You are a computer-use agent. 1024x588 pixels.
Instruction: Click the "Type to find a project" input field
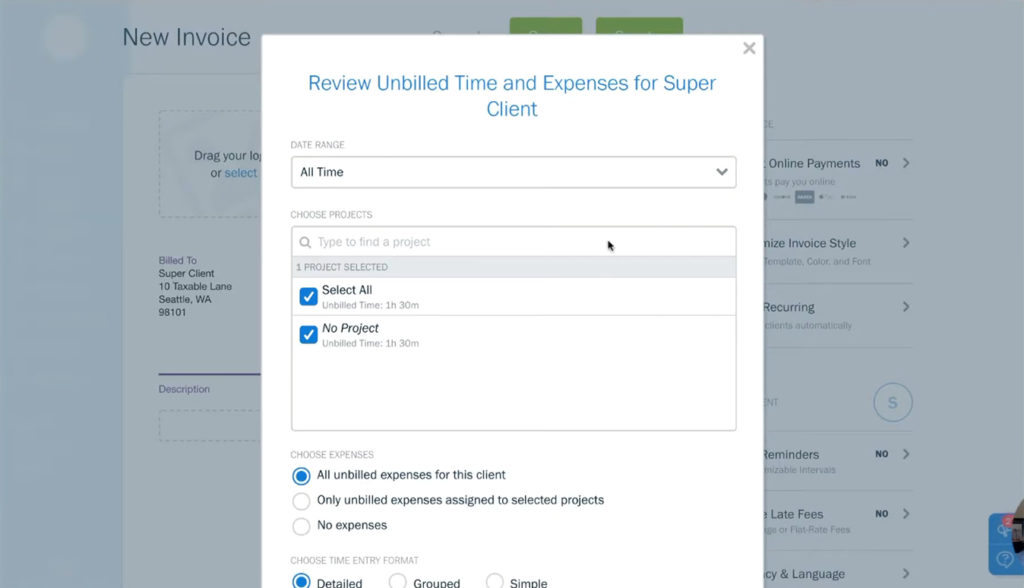coord(450,242)
